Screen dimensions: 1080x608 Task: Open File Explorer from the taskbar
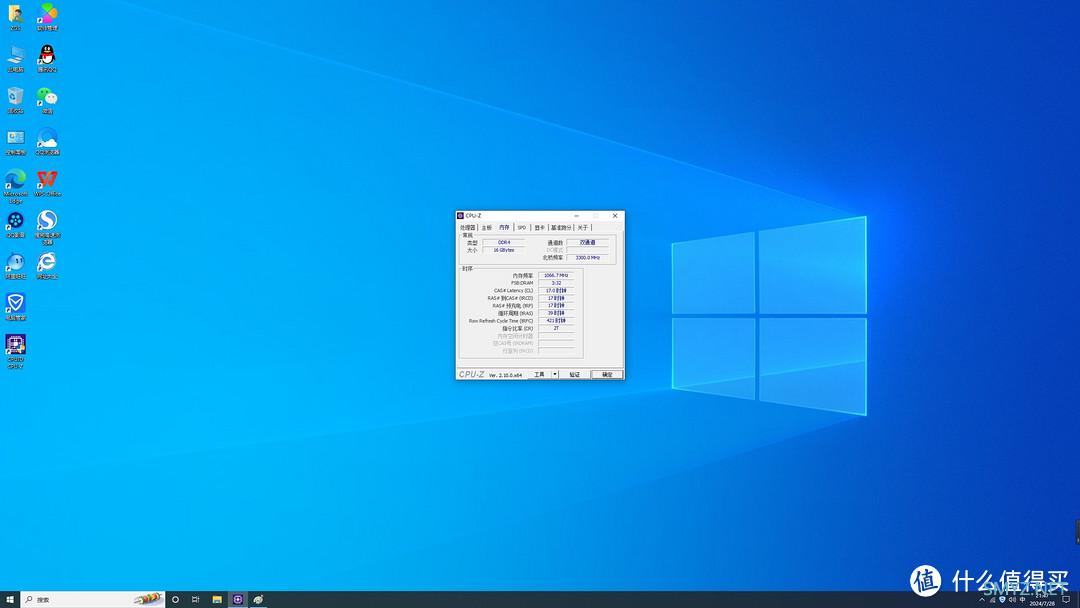217,600
